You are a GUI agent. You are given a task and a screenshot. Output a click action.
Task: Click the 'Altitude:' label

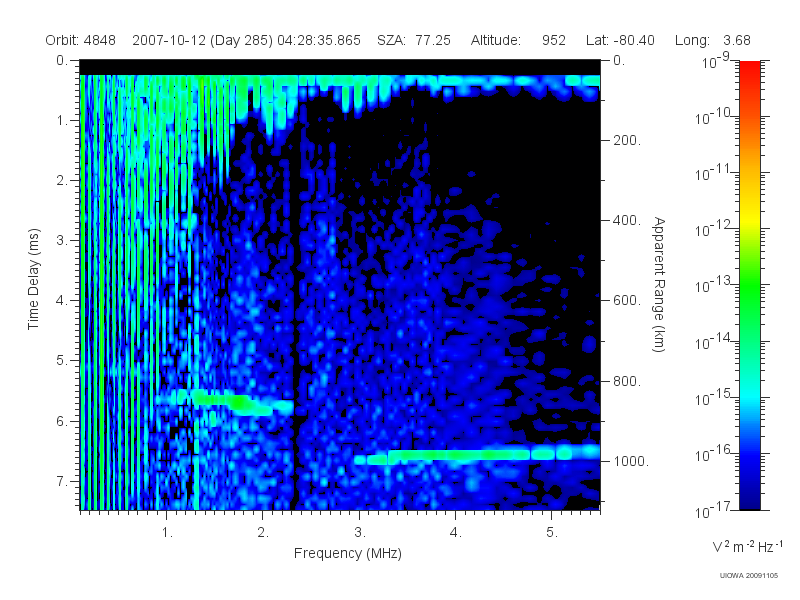(x=495, y=40)
